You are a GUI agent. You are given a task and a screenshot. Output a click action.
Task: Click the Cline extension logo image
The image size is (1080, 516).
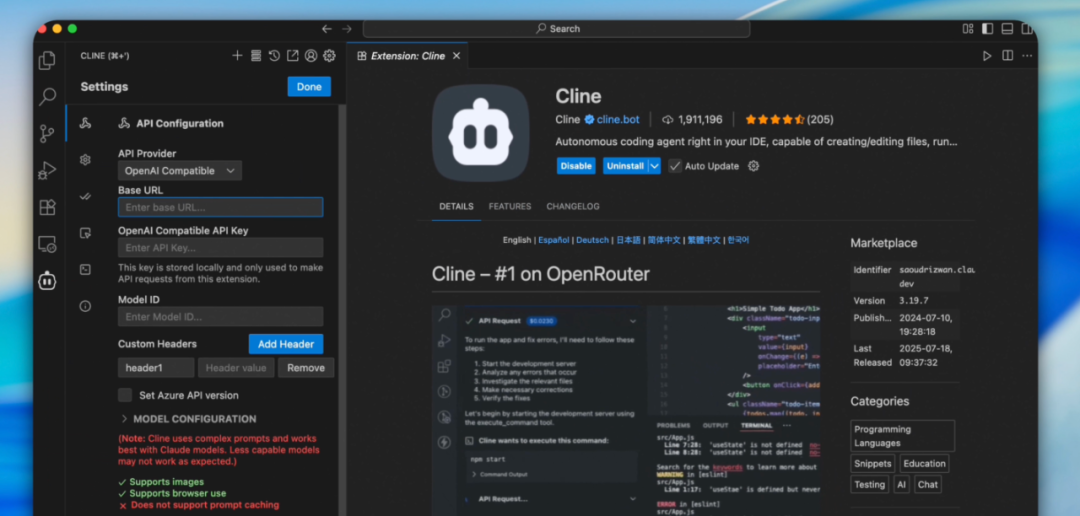coord(481,133)
